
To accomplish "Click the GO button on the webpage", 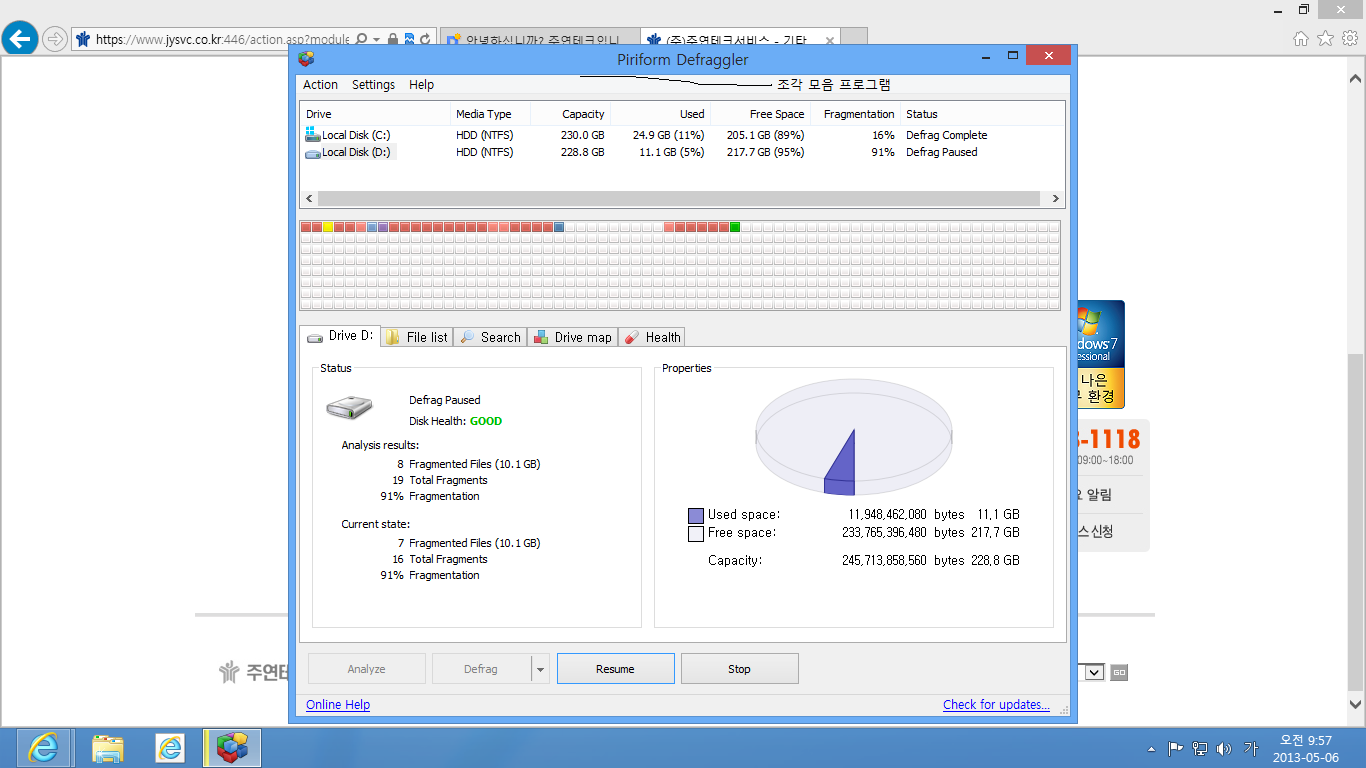I will (x=1119, y=672).
